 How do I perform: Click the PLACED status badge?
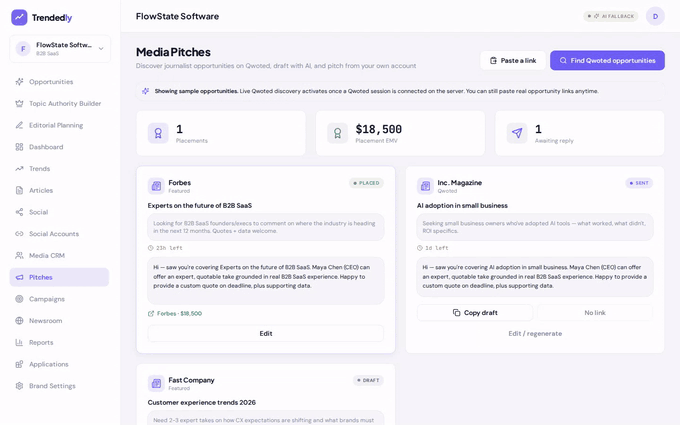(366, 183)
